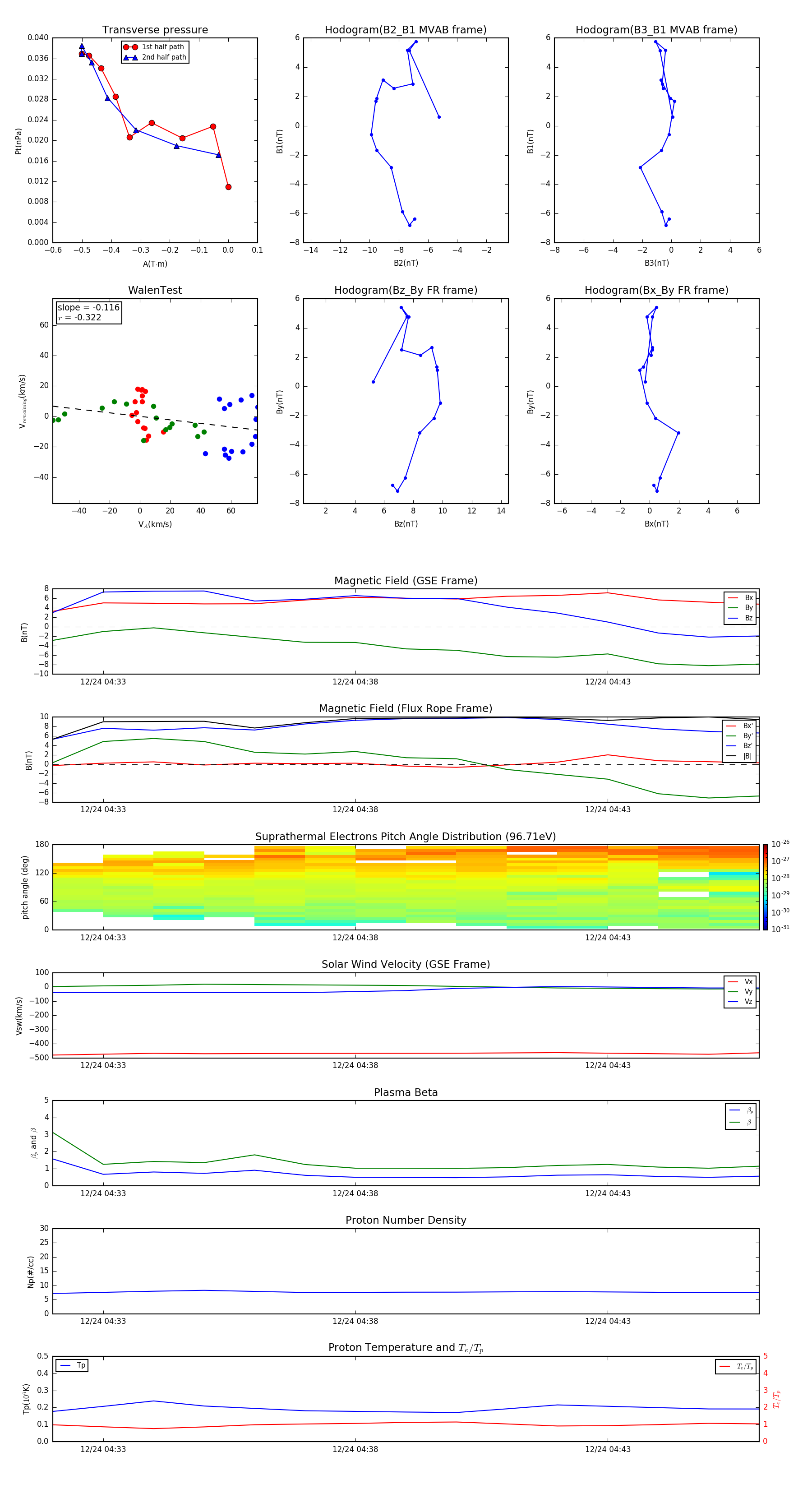
Task: Select the βp entry in Plasma Beta legend
Action: 741,1110
